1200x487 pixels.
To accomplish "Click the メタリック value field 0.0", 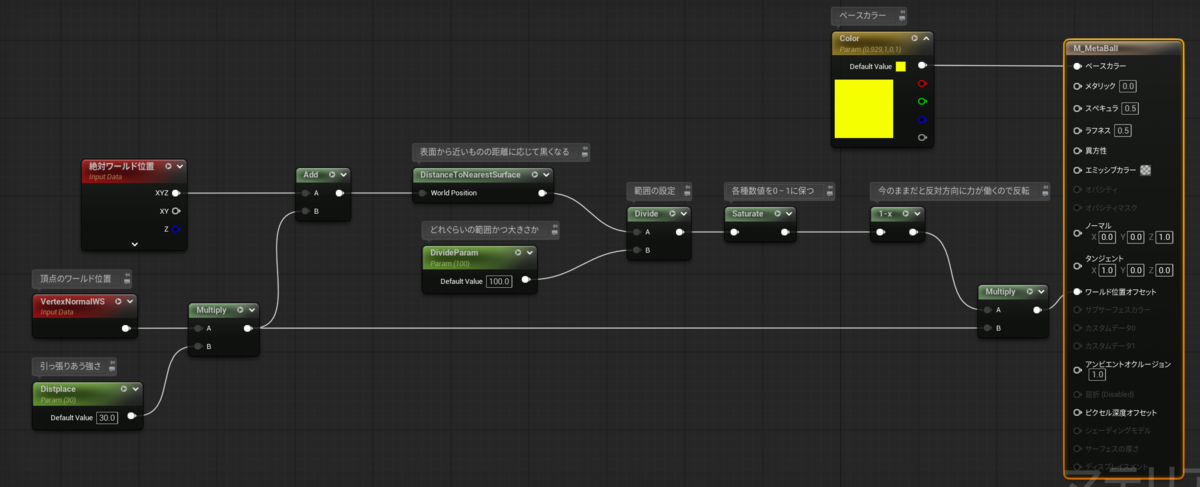I will coord(1128,87).
